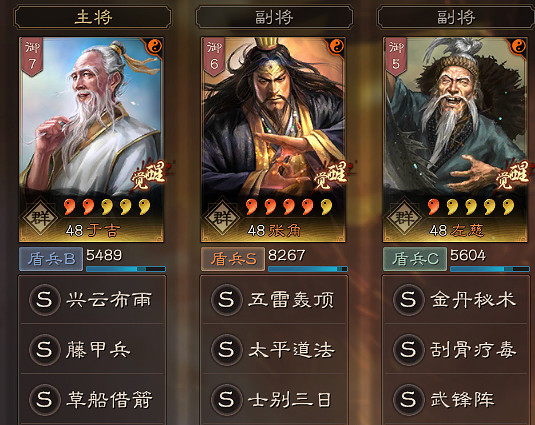The height and width of the screenshot is (425, 535).
Task: Open Zuo Ci (左慈) general card portrait
Action: (x=455, y=140)
